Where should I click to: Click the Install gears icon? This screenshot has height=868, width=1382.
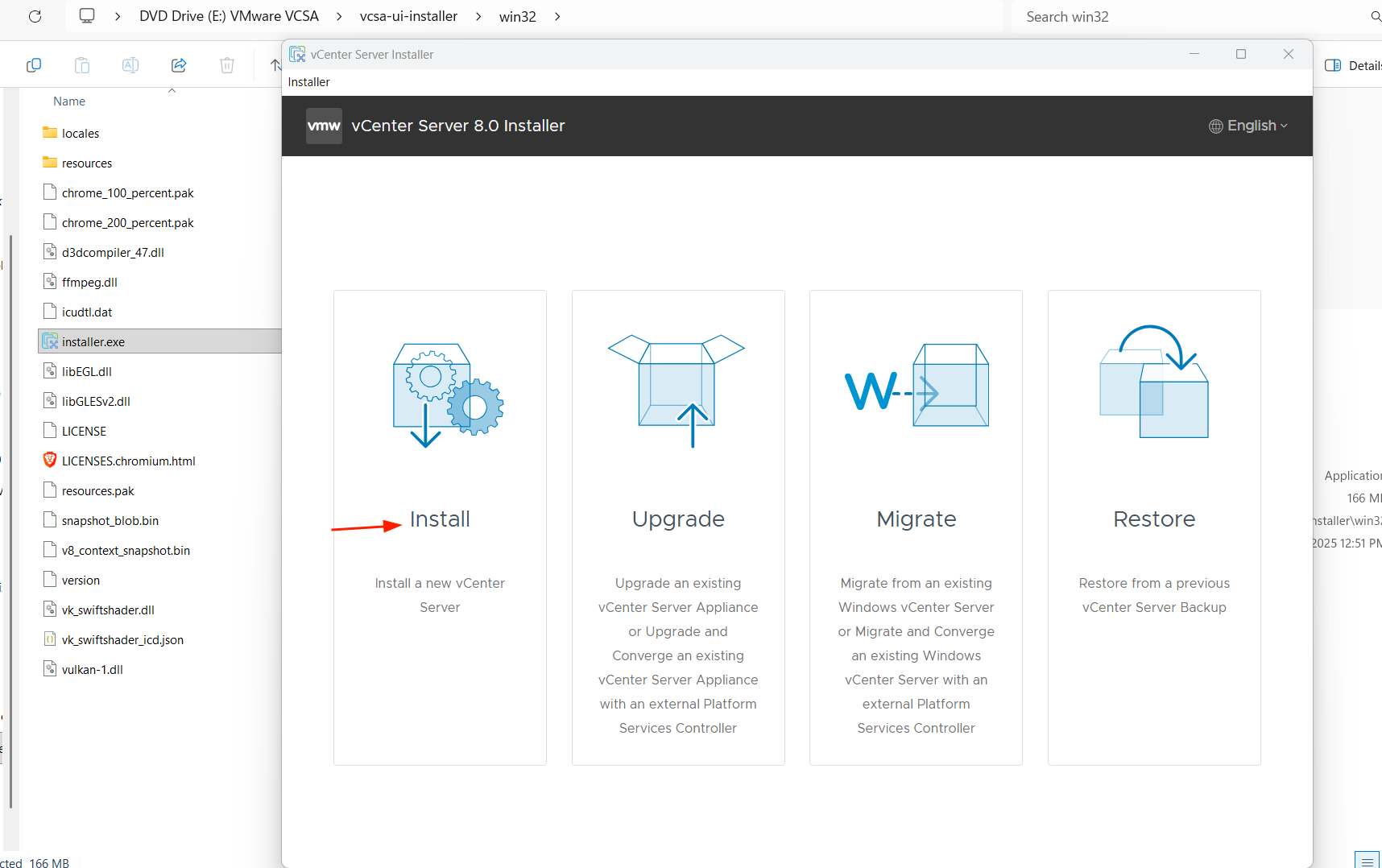click(x=448, y=395)
